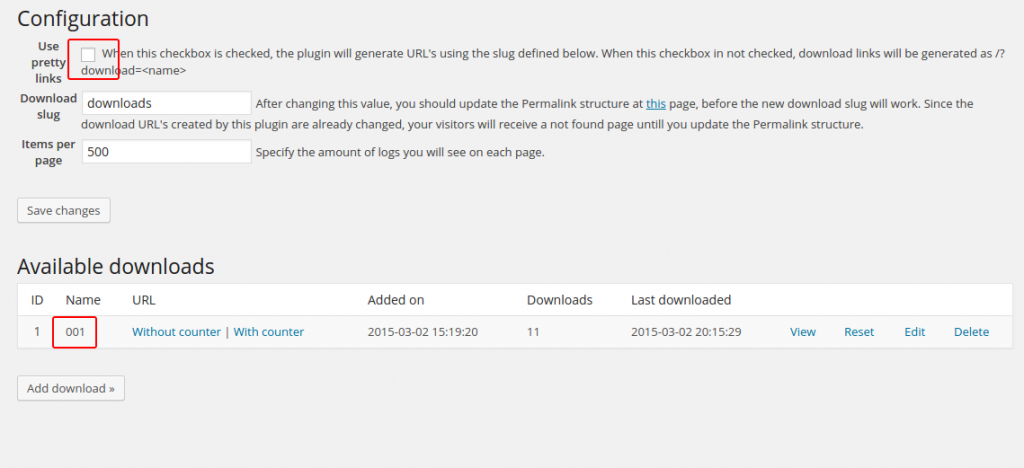
Task: Enable the Use pretty links checkbox
Action: [x=88, y=55]
